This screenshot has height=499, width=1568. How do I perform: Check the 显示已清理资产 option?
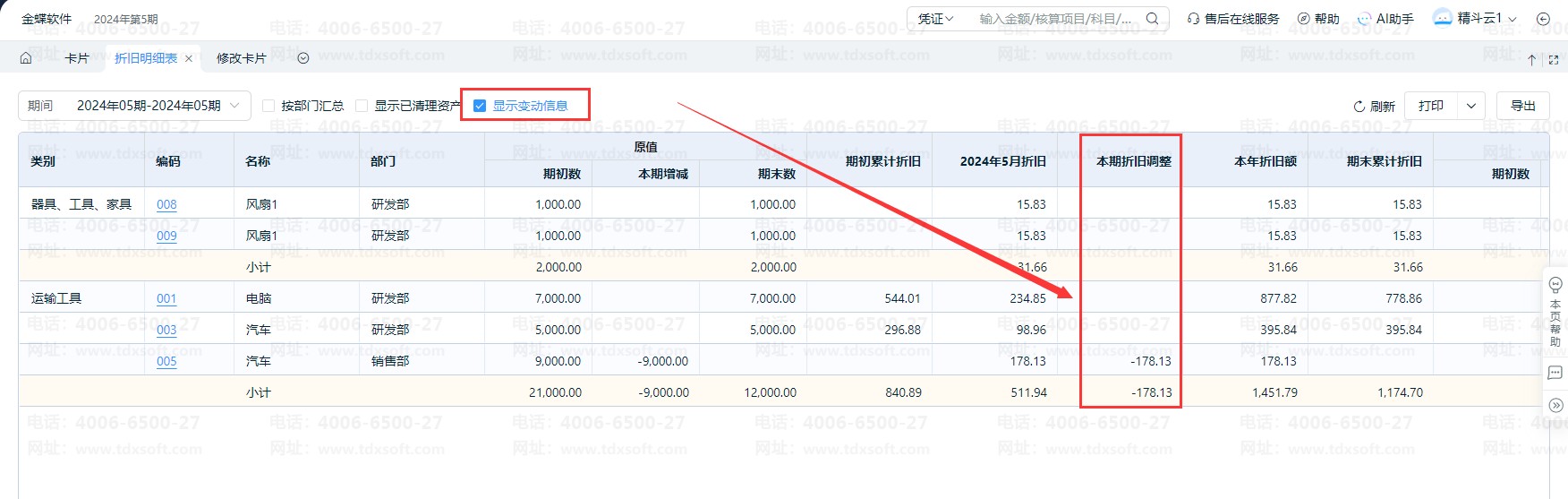point(362,106)
